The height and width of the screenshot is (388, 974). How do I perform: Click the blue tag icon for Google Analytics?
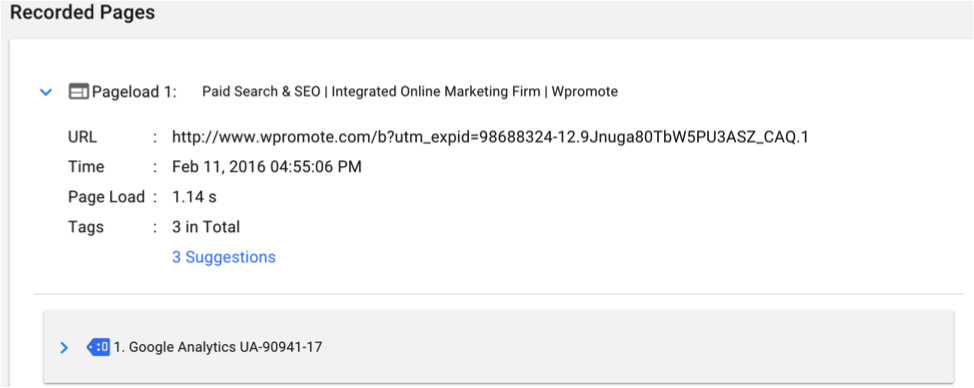point(98,347)
